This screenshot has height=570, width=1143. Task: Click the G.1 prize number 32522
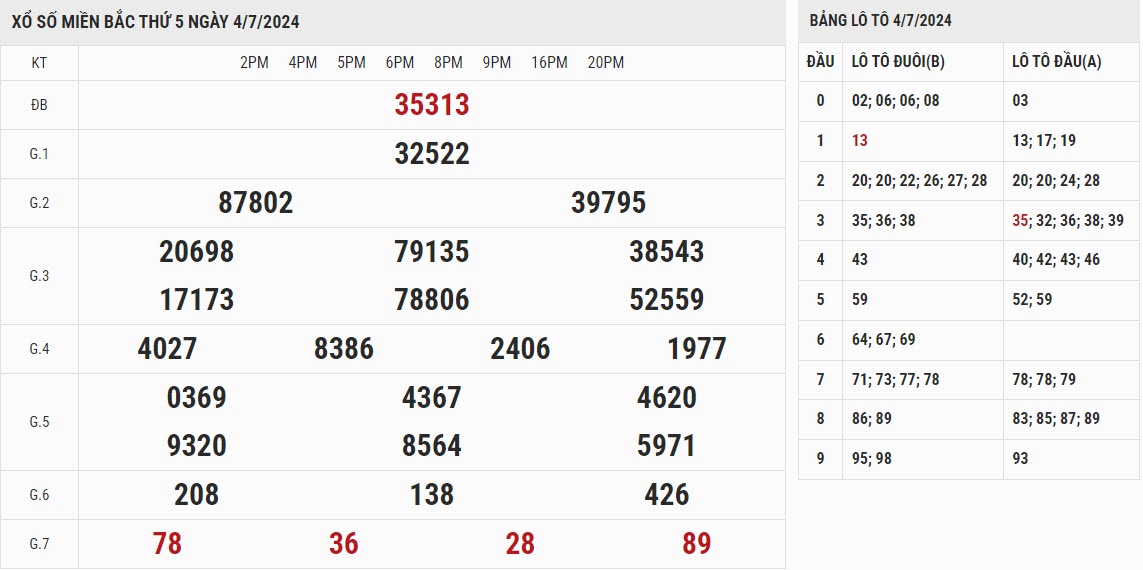point(432,154)
